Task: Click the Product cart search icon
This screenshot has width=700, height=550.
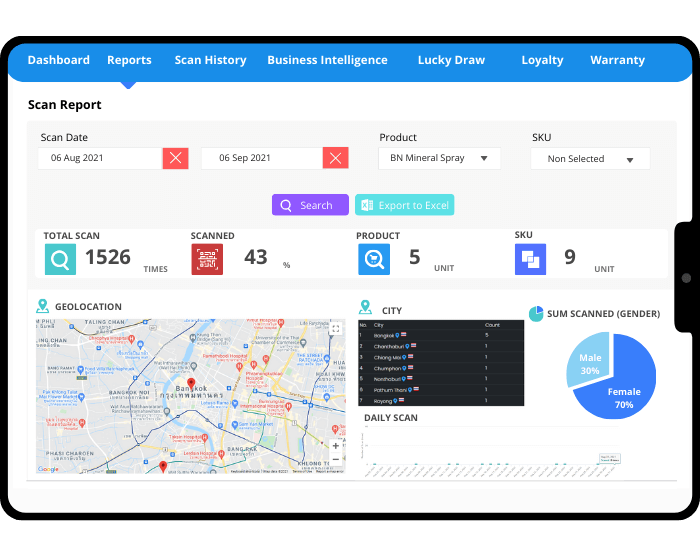Action: (373, 259)
